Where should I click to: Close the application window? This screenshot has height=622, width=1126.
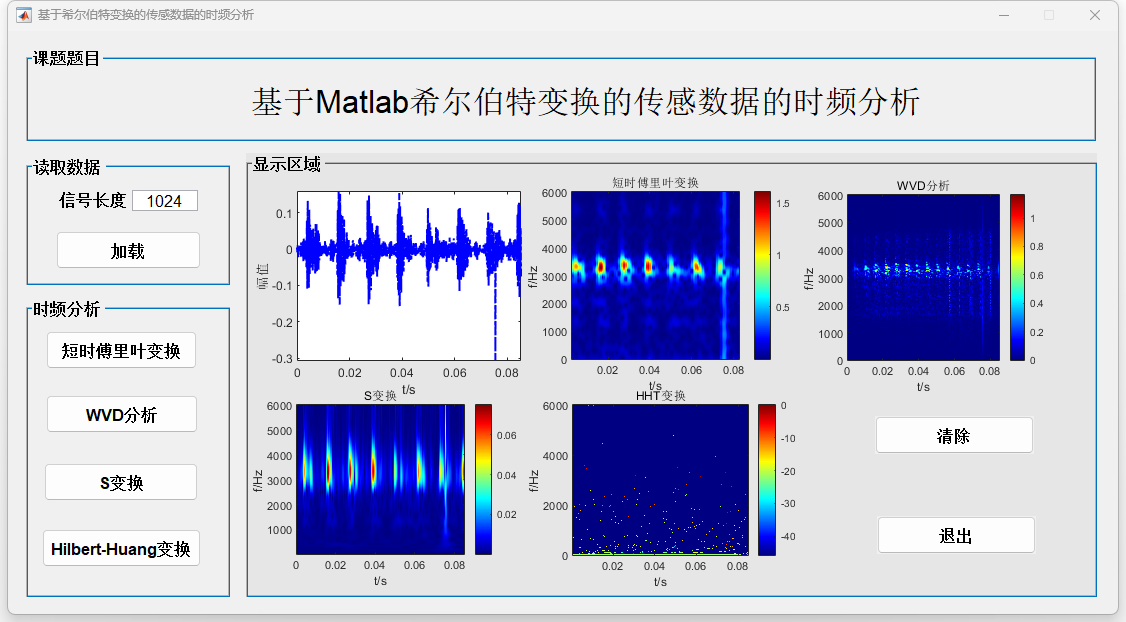(1094, 15)
